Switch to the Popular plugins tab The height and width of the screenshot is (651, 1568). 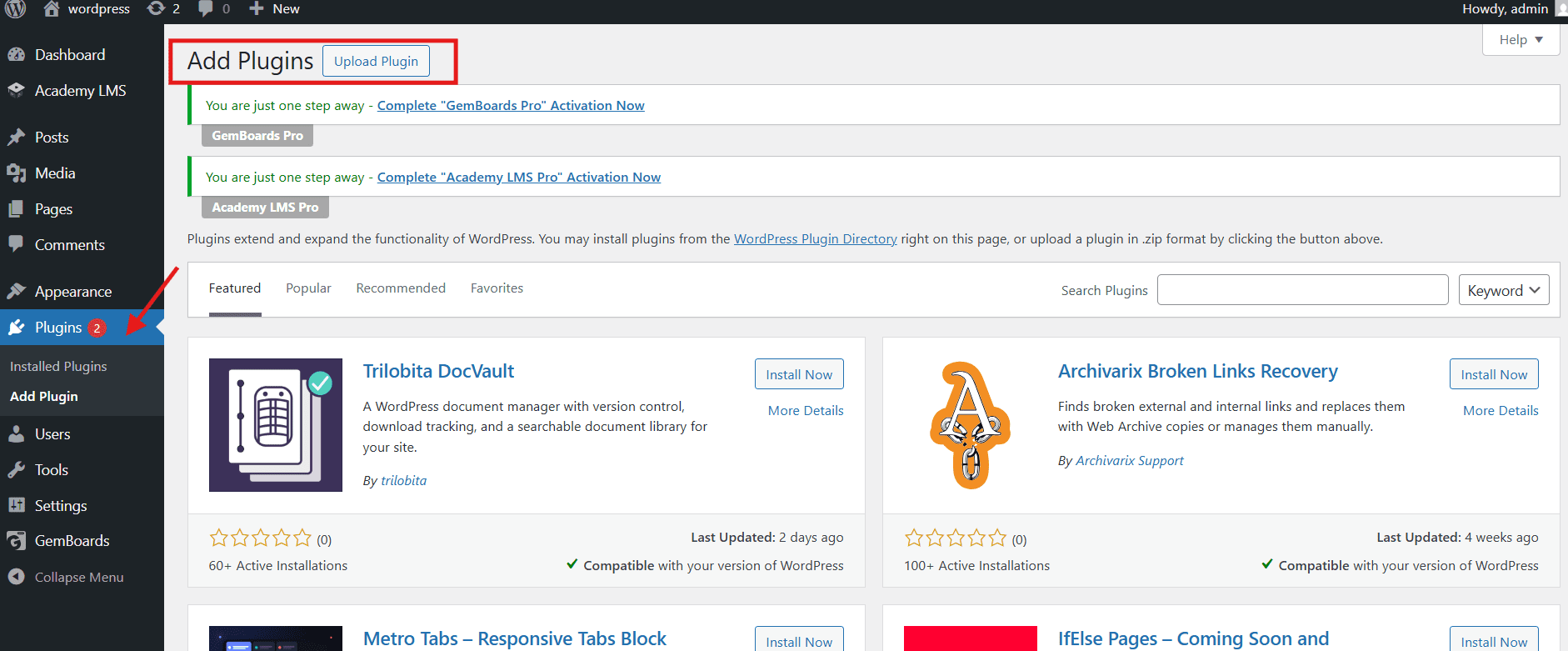[308, 288]
